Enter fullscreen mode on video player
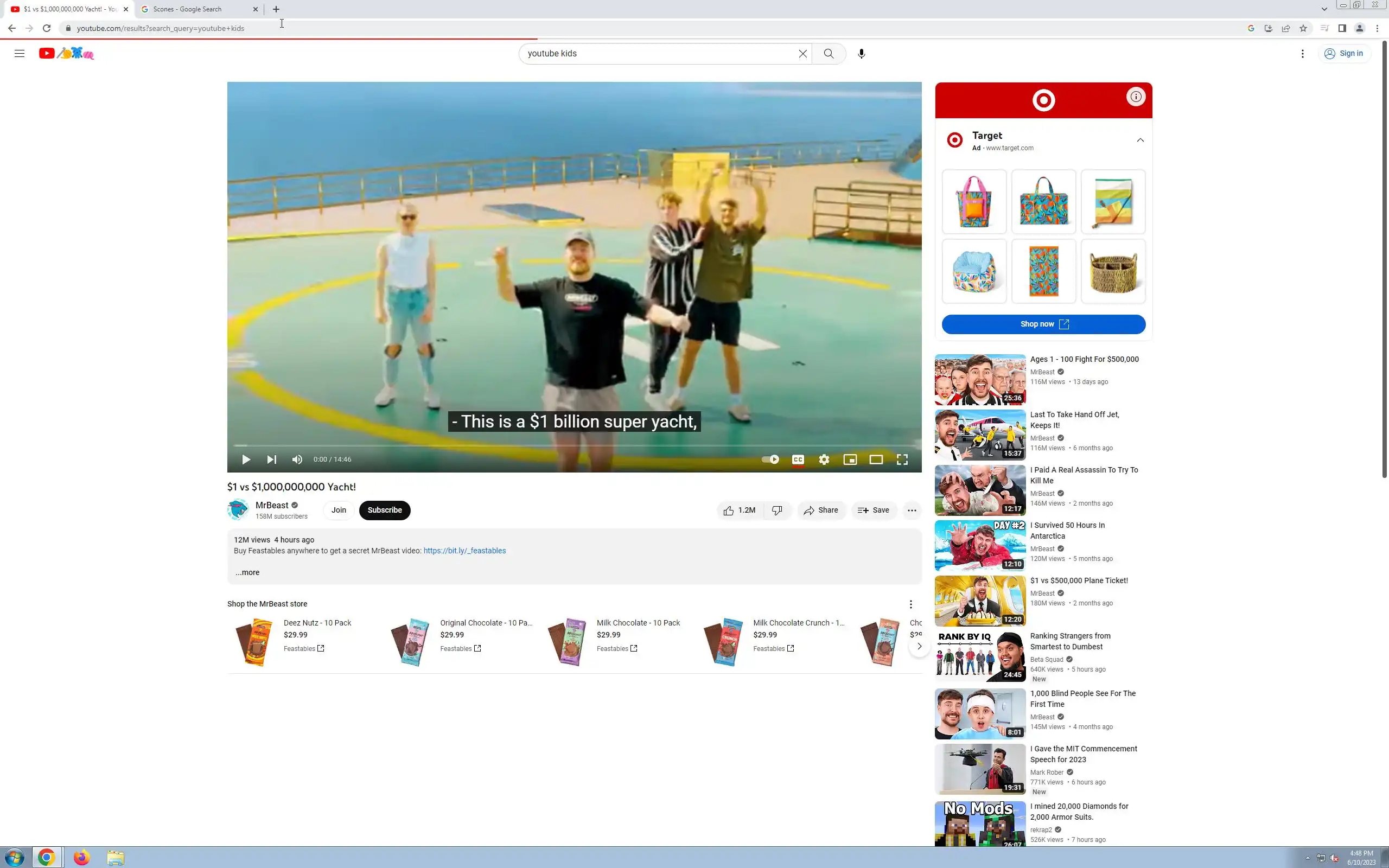This screenshot has width=1389, height=868. (902, 459)
